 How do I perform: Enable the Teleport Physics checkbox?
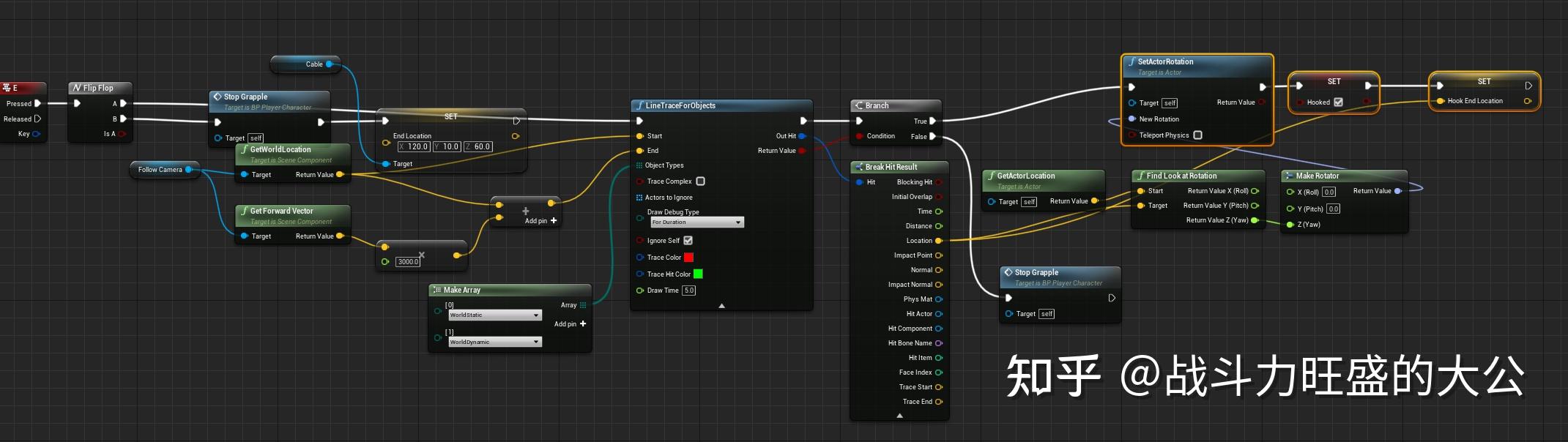click(1197, 135)
